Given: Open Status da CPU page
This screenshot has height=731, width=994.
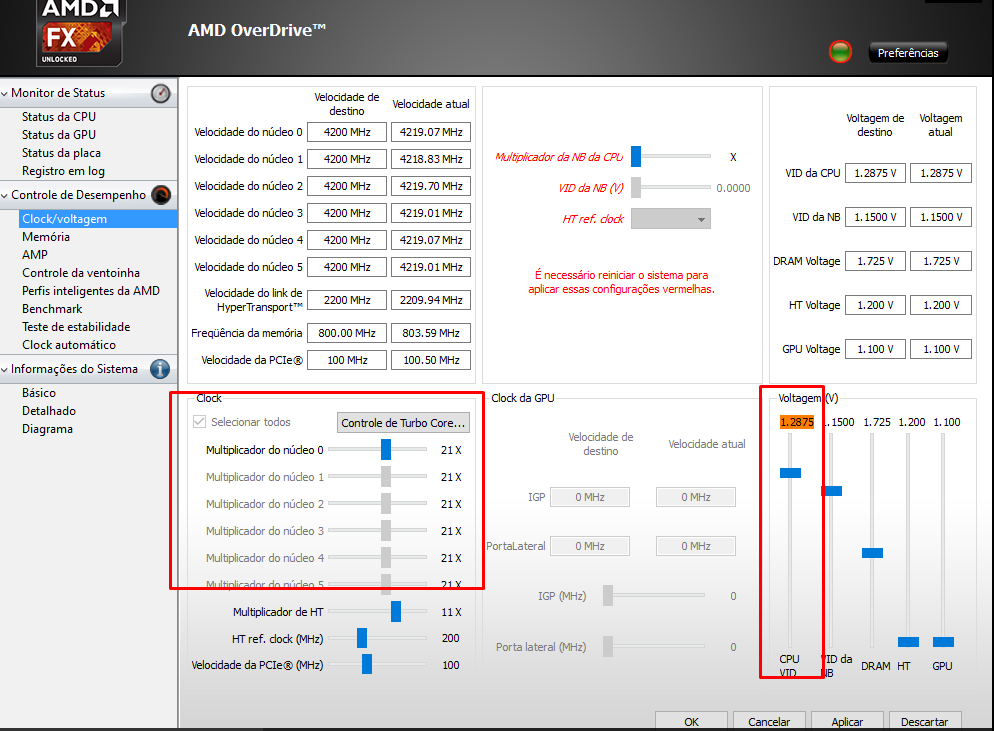Looking at the screenshot, I should click(x=59, y=117).
